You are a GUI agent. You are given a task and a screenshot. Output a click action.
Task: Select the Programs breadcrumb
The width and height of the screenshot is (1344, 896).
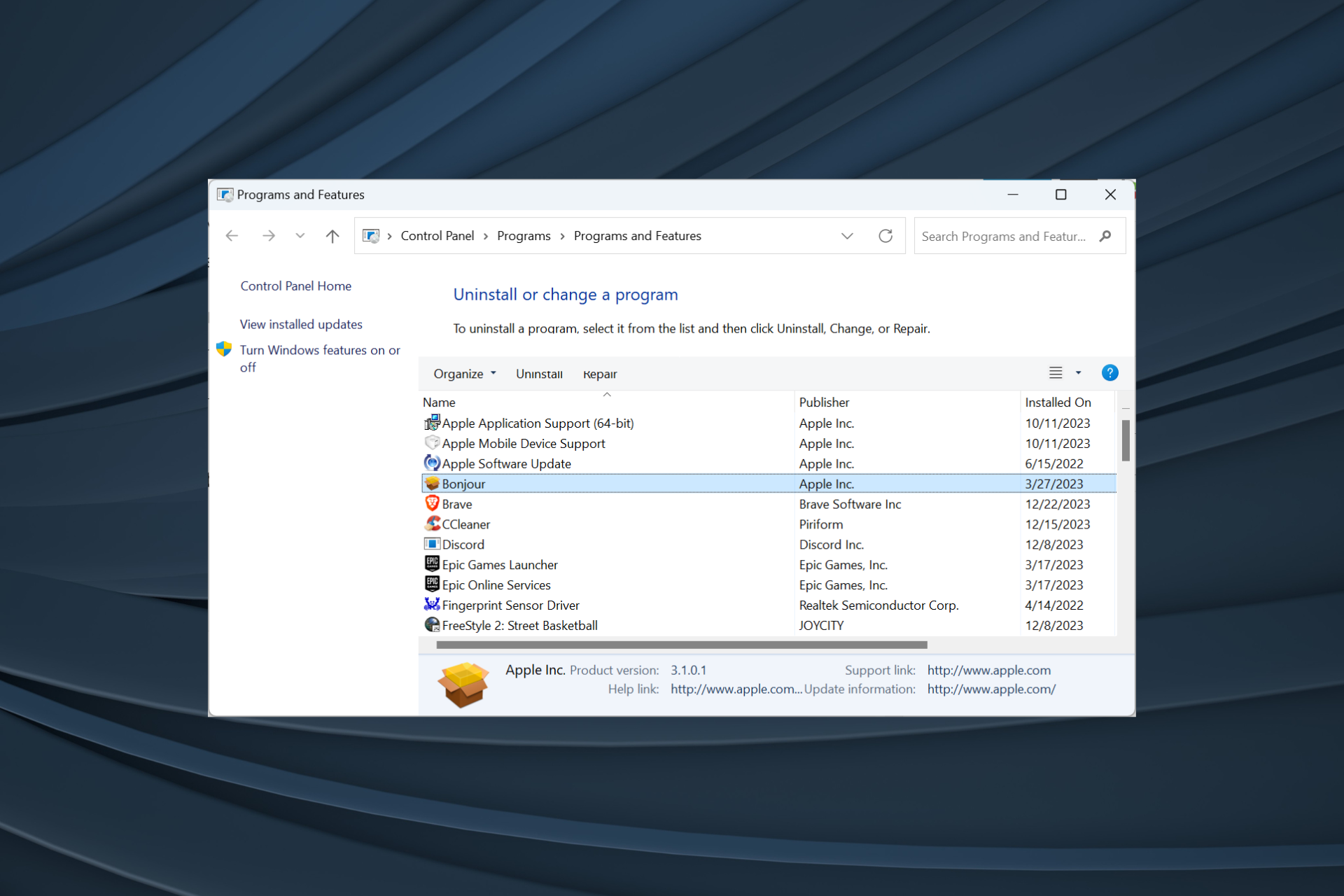pos(524,236)
